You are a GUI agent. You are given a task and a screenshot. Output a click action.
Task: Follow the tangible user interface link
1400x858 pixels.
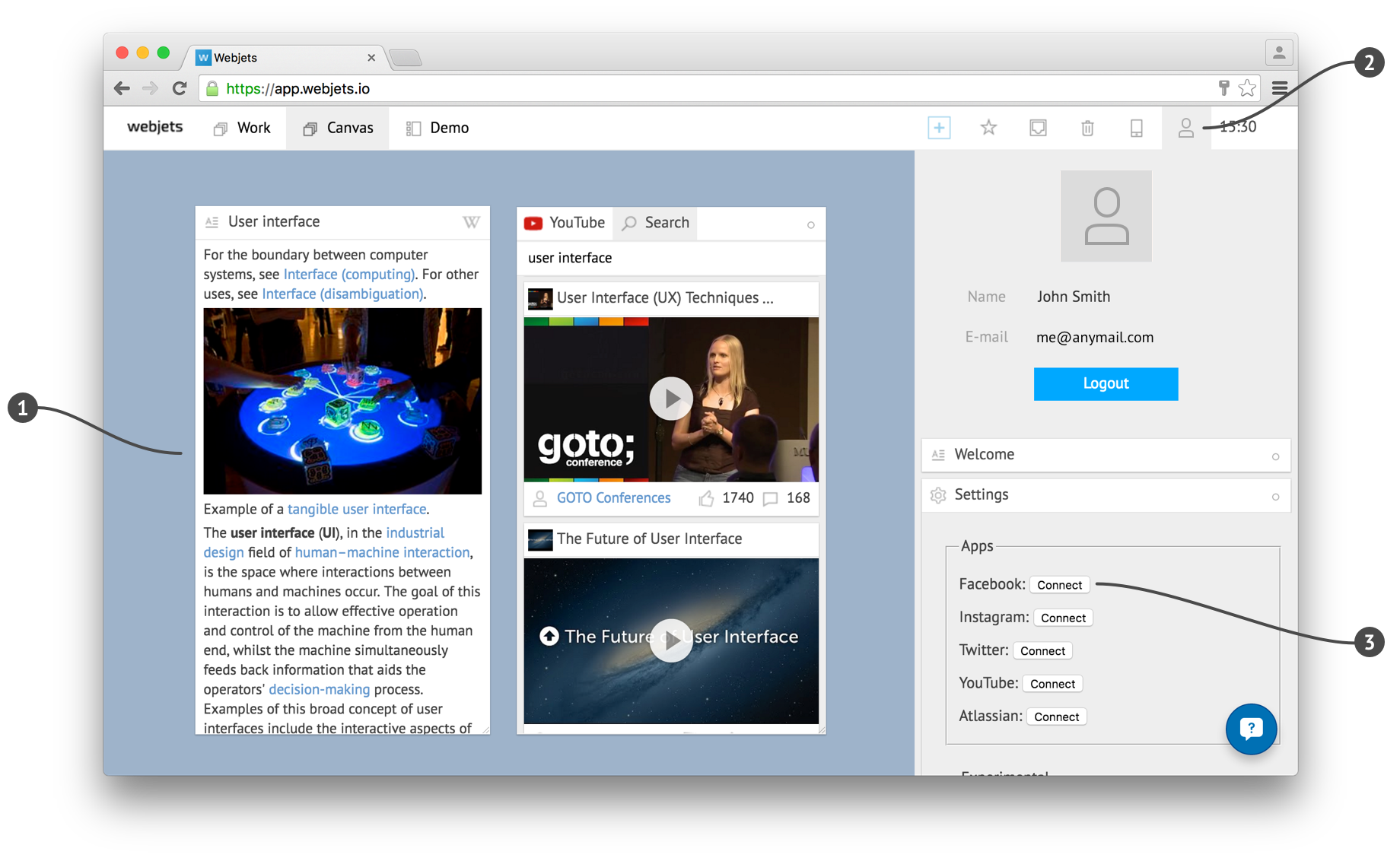357,510
